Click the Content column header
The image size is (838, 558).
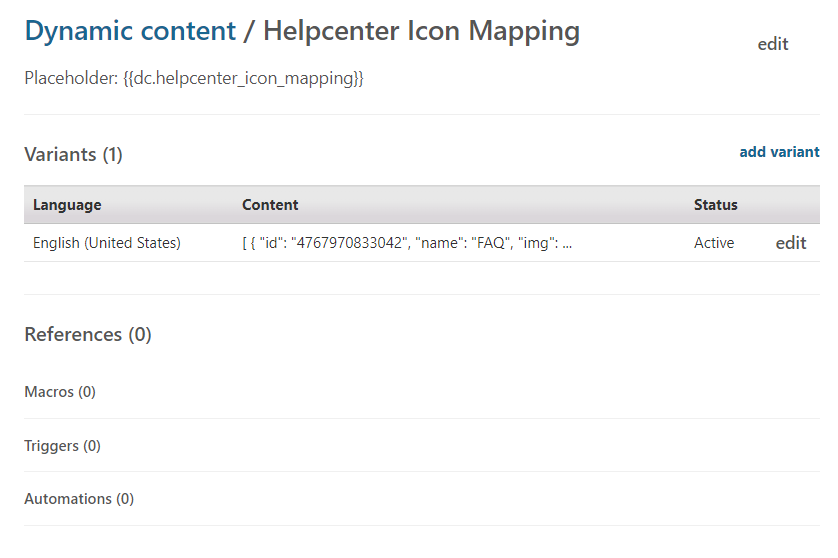pos(270,205)
